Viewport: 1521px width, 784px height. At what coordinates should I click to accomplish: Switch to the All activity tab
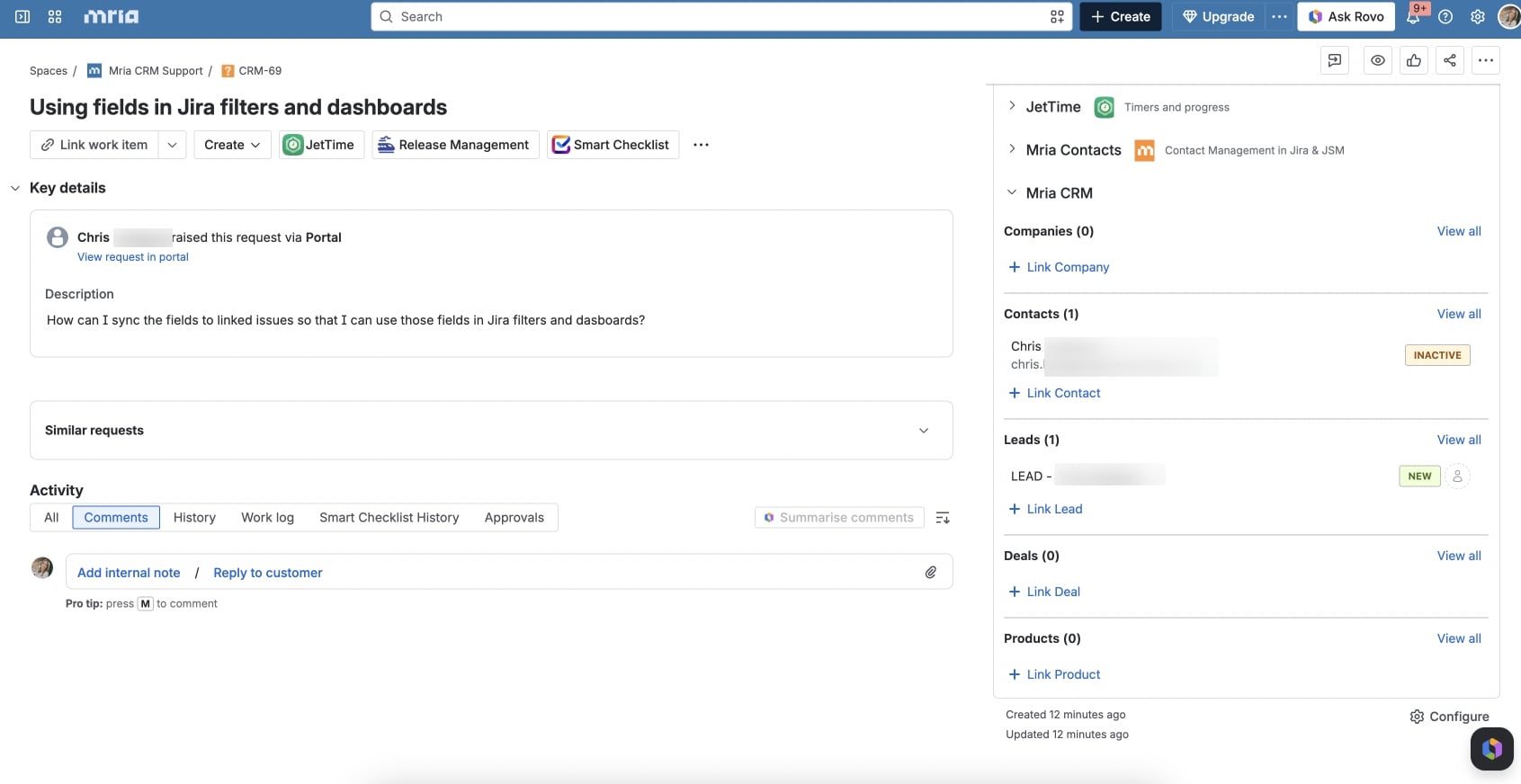(51, 517)
